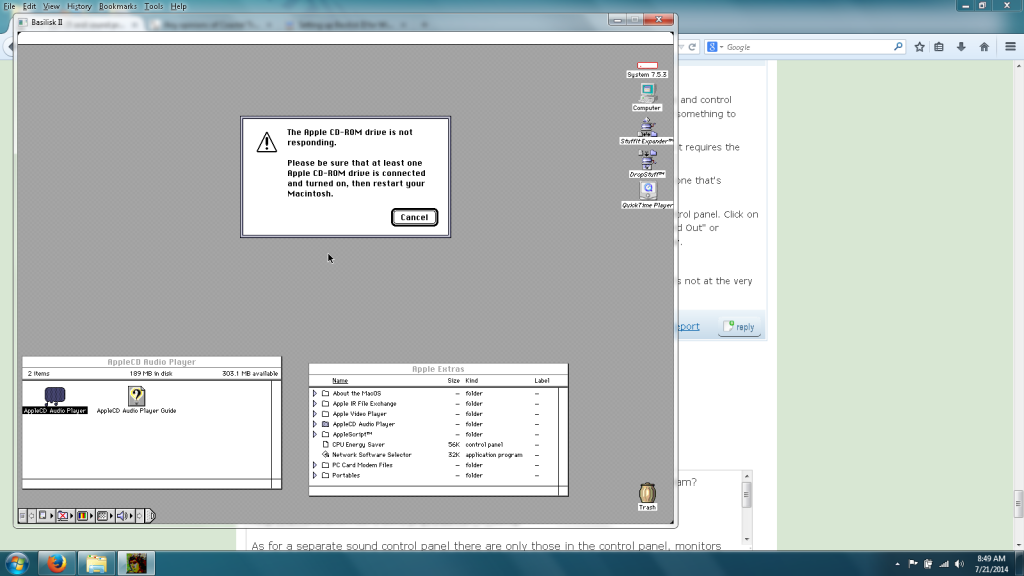Select the PC Card Modem Files row name
This screenshot has height=576, width=1024.
click(x=362, y=465)
